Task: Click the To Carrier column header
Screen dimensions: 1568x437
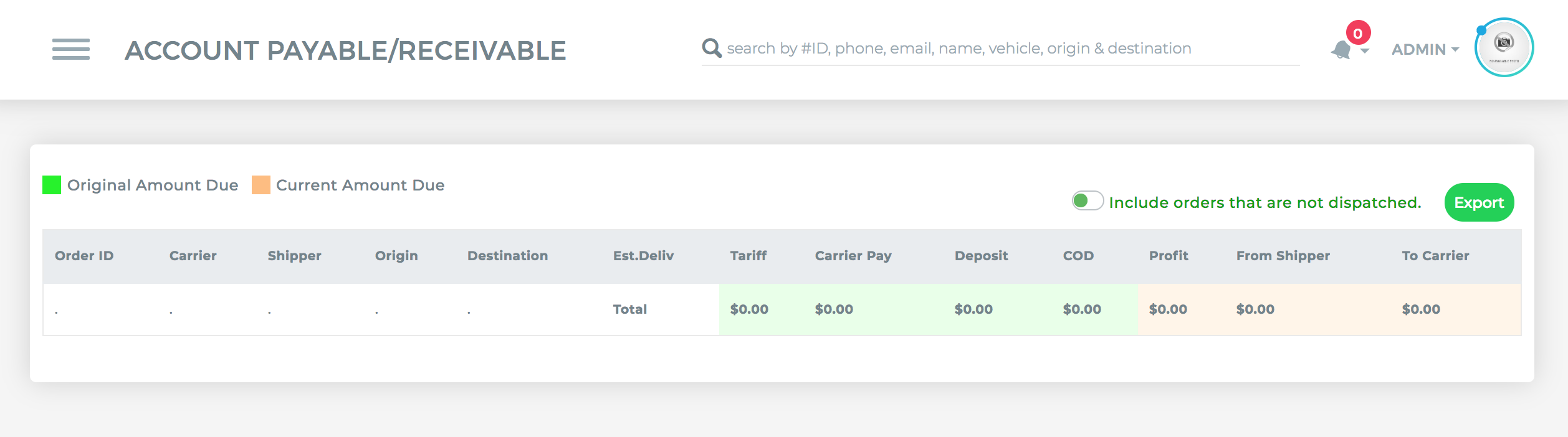Action: click(1435, 256)
